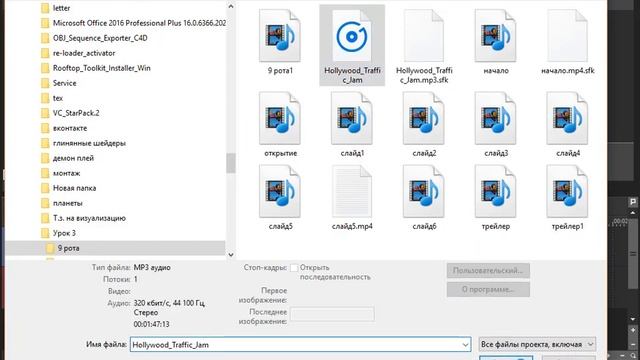Select the слайд4 video file

567,124
